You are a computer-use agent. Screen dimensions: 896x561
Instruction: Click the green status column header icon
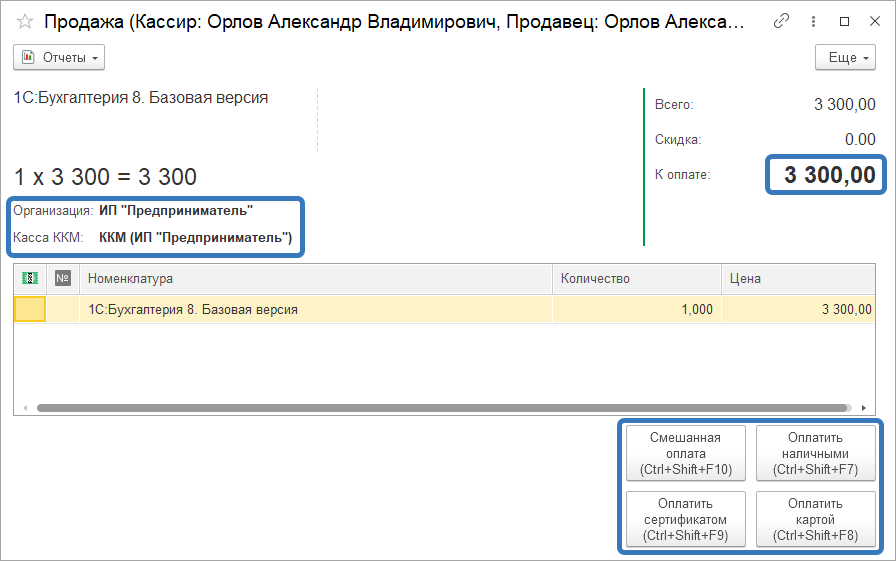pos(30,278)
